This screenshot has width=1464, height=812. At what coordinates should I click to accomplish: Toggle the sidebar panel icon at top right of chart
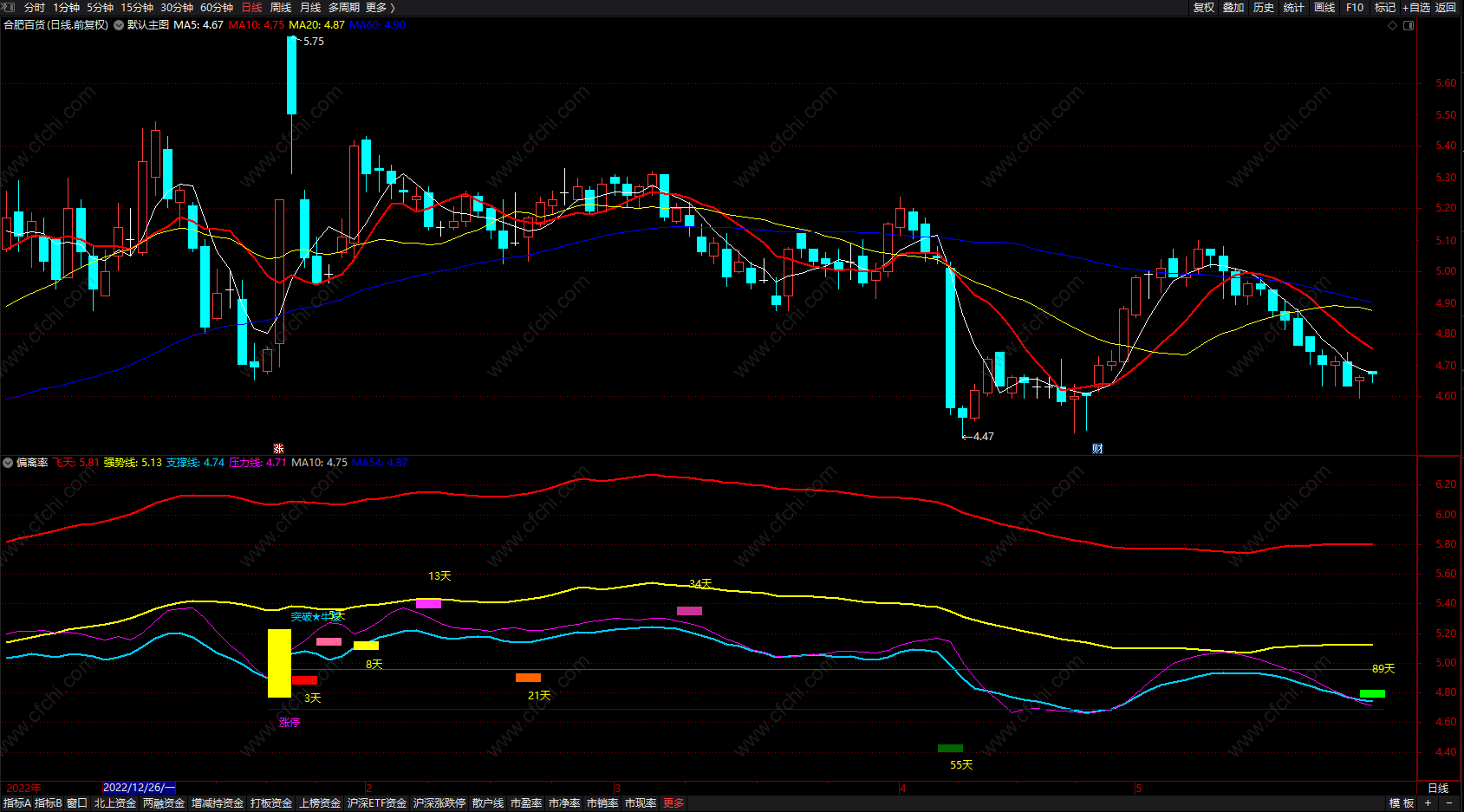(1409, 25)
